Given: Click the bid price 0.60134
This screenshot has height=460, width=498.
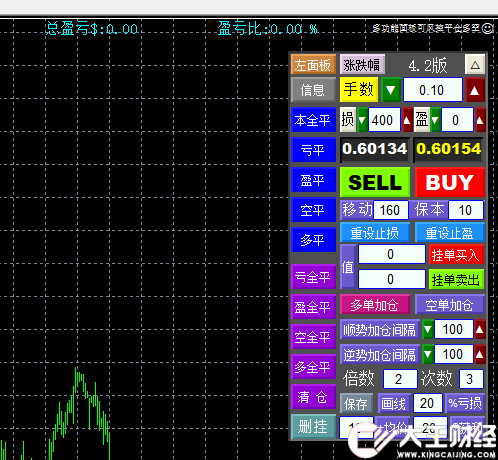Looking at the screenshot, I should point(375,149).
